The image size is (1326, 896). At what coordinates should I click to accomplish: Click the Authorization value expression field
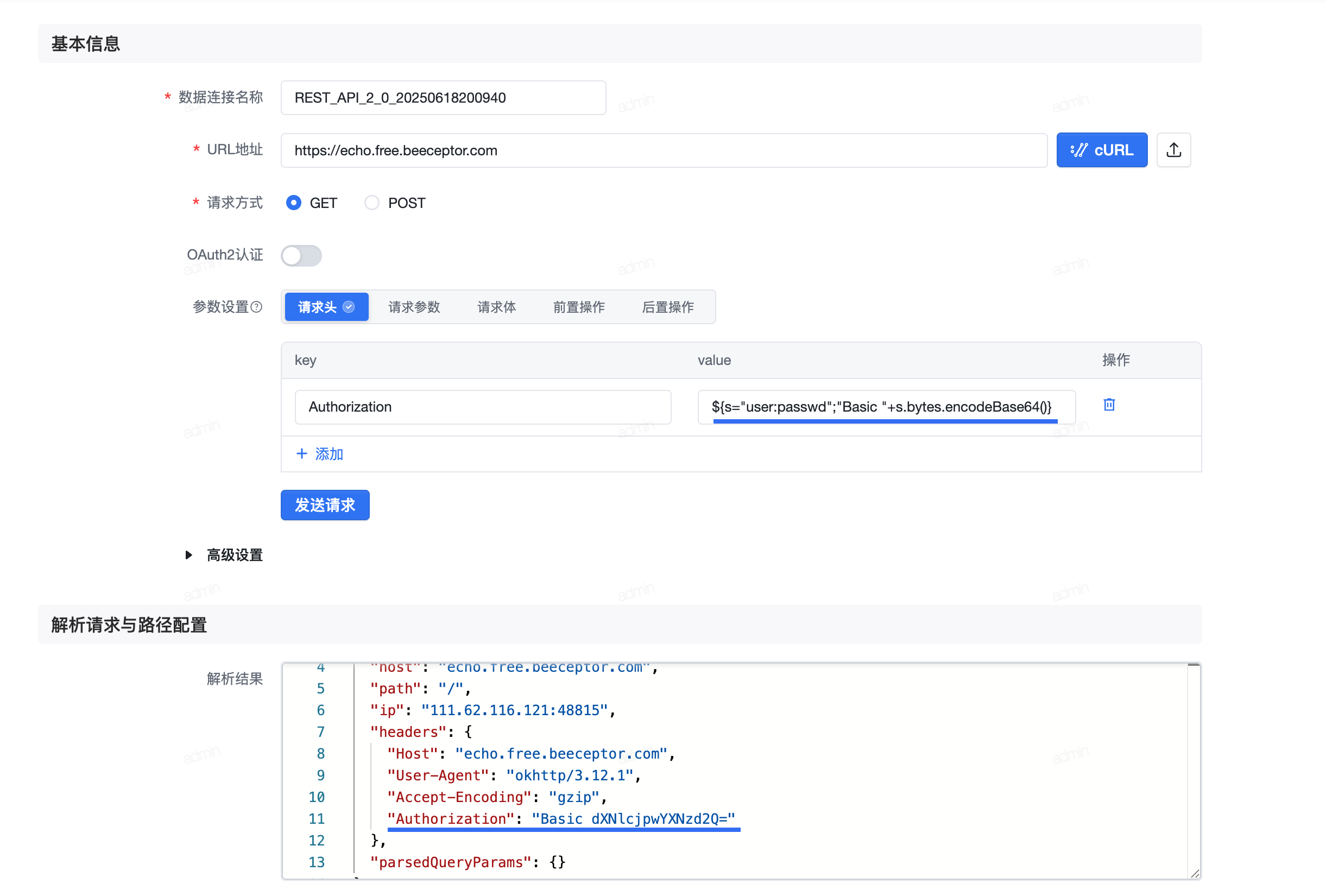pos(886,407)
